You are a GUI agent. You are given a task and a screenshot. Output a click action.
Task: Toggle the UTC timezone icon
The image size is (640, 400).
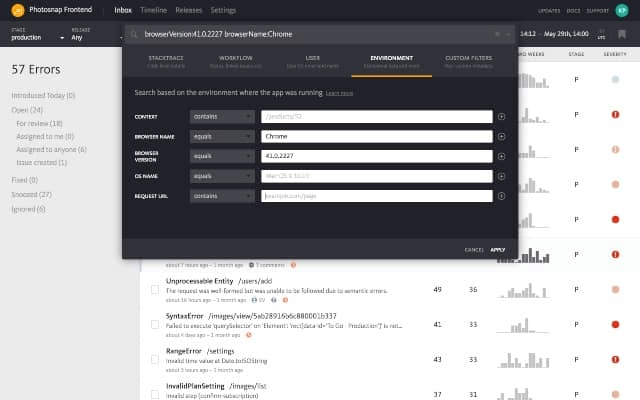pos(601,34)
